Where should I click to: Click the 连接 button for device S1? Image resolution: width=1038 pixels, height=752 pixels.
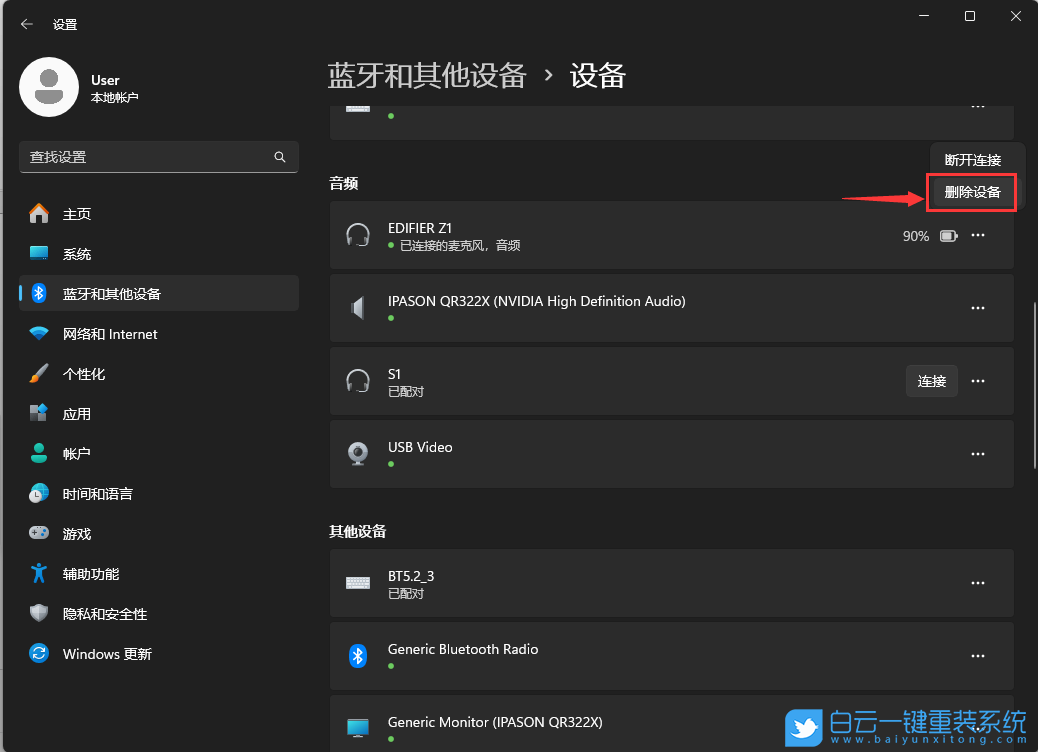coord(931,380)
